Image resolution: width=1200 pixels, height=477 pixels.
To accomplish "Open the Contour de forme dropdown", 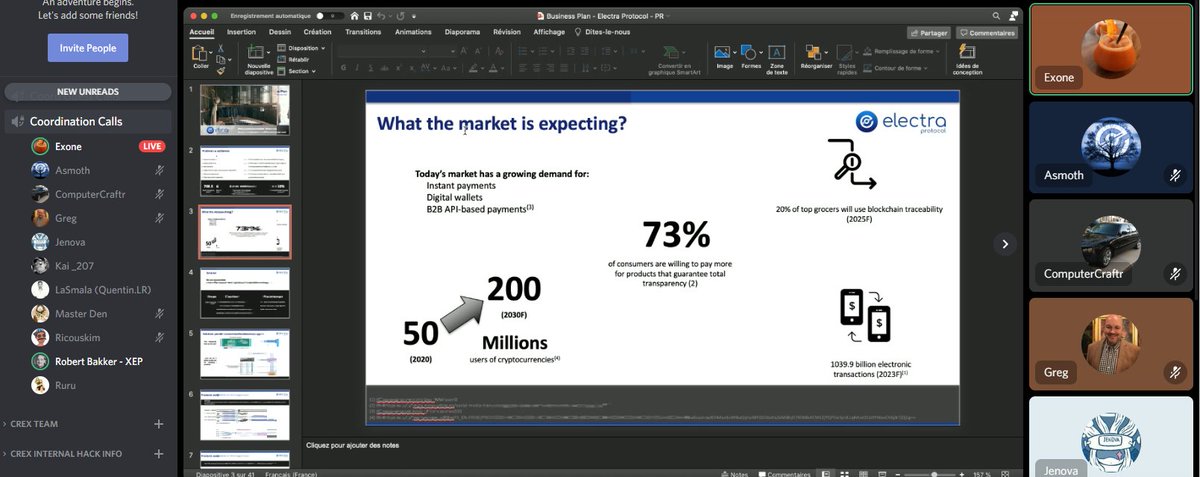I will [895, 68].
